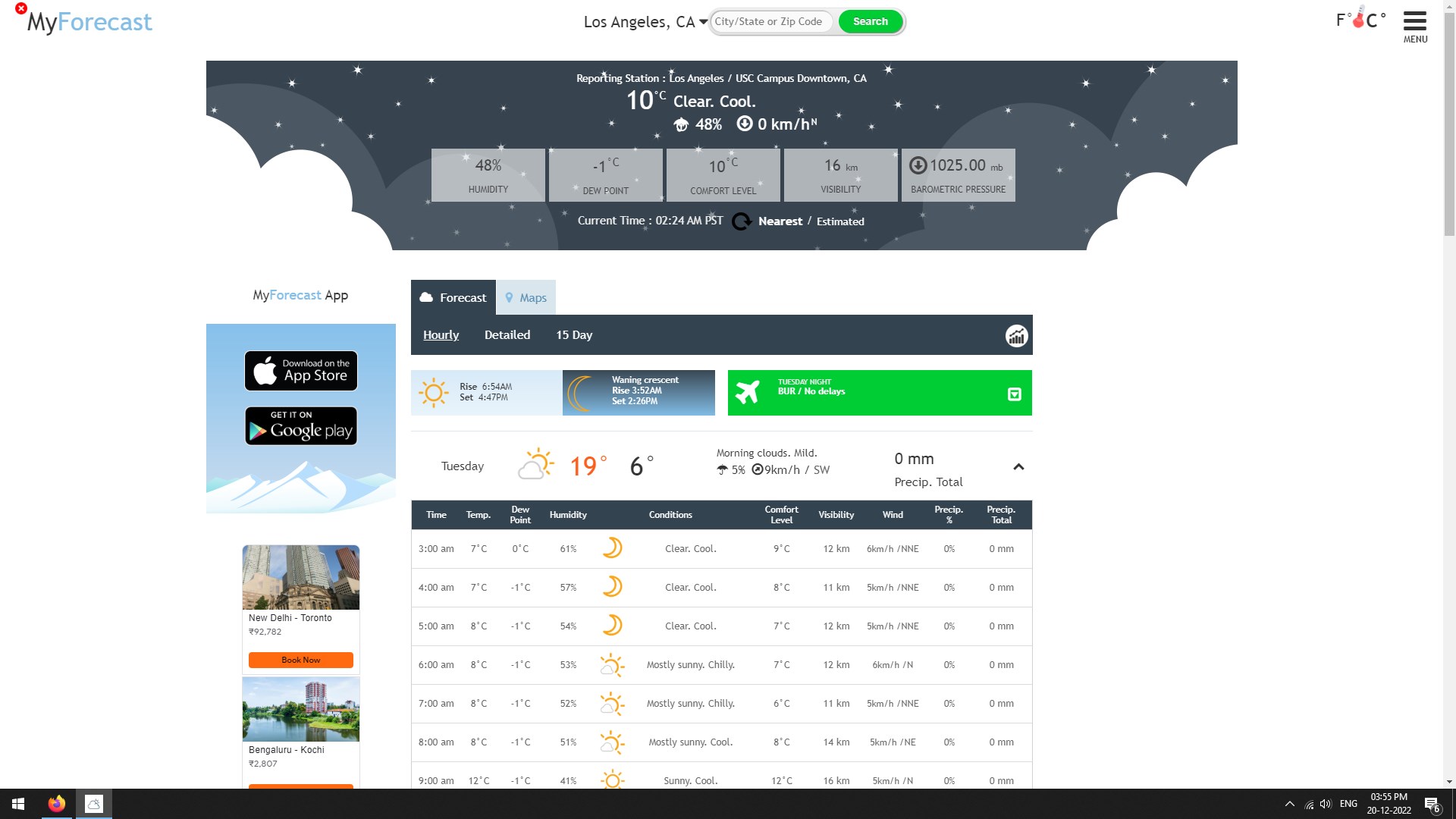Click the airplane icon on flight delays card

pyautogui.click(x=749, y=392)
